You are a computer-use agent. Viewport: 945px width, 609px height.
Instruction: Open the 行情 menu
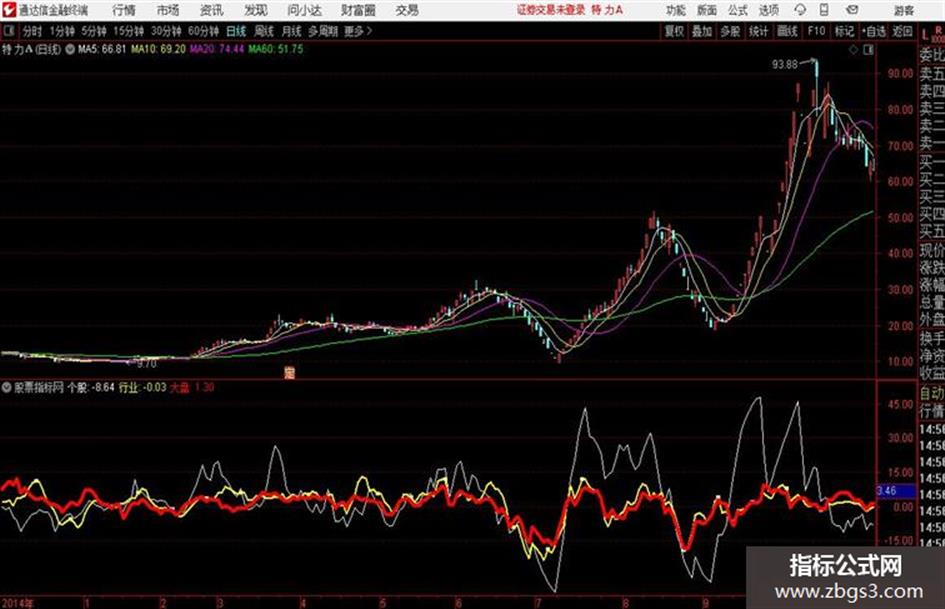pyautogui.click(x=124, y=10)
